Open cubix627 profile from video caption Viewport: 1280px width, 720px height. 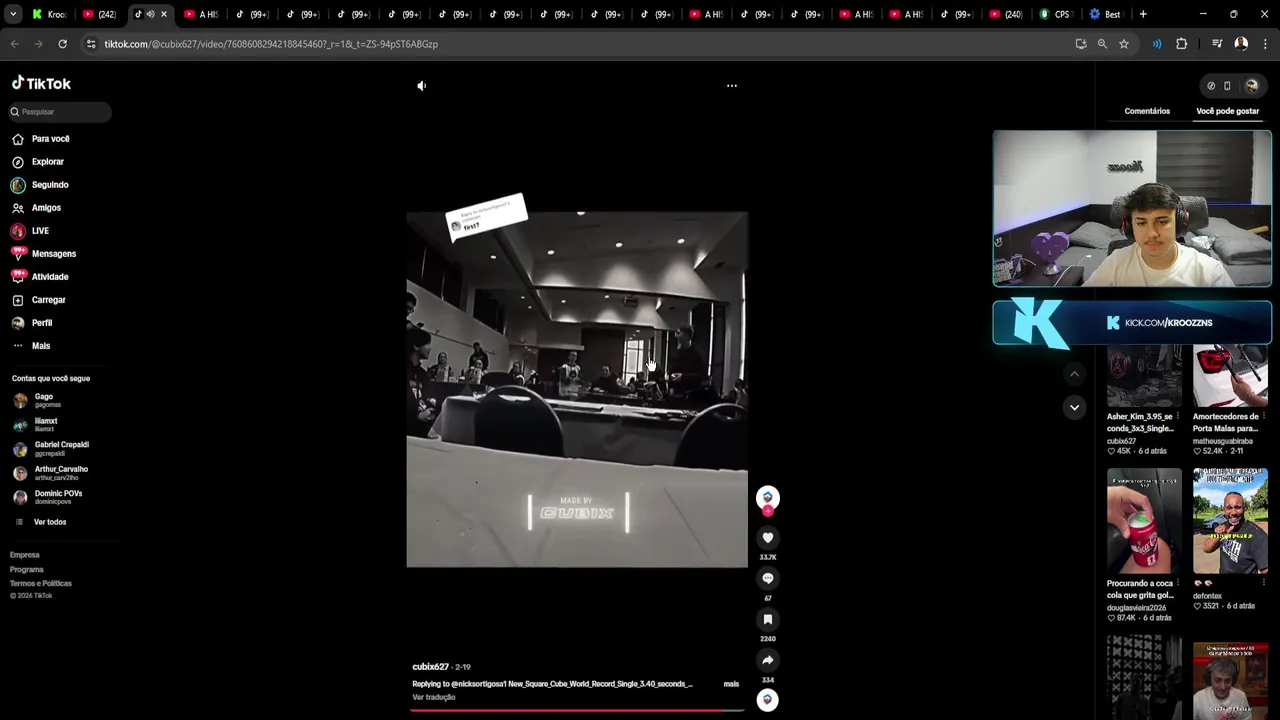(x=430, y=667)
